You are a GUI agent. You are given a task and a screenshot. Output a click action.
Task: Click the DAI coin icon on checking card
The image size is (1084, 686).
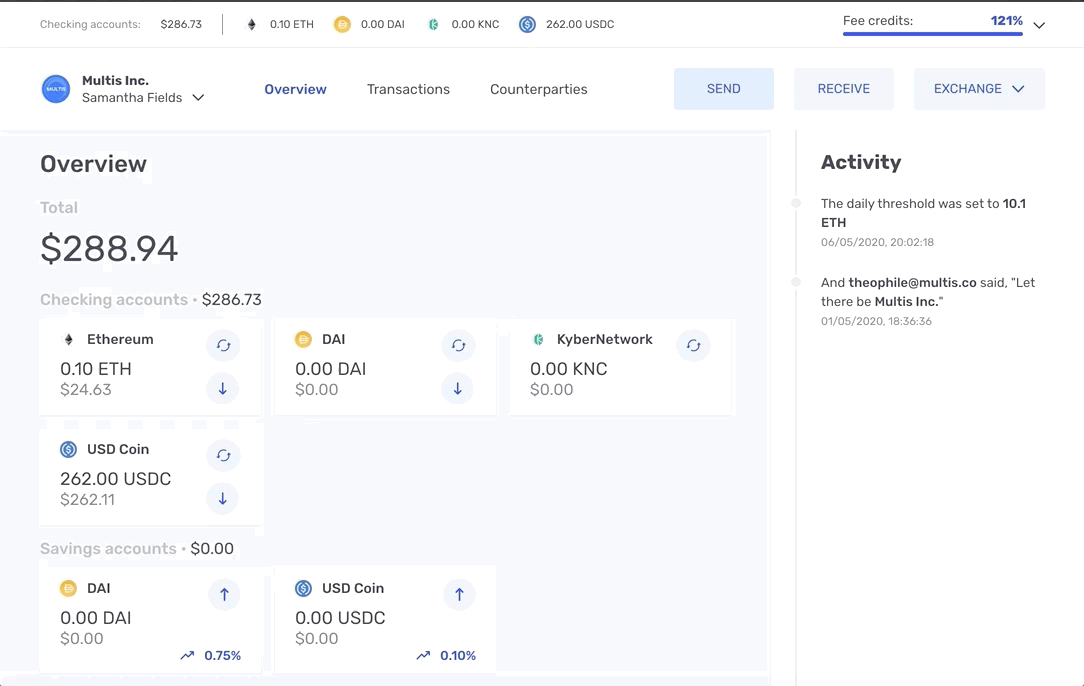point(303,340)
